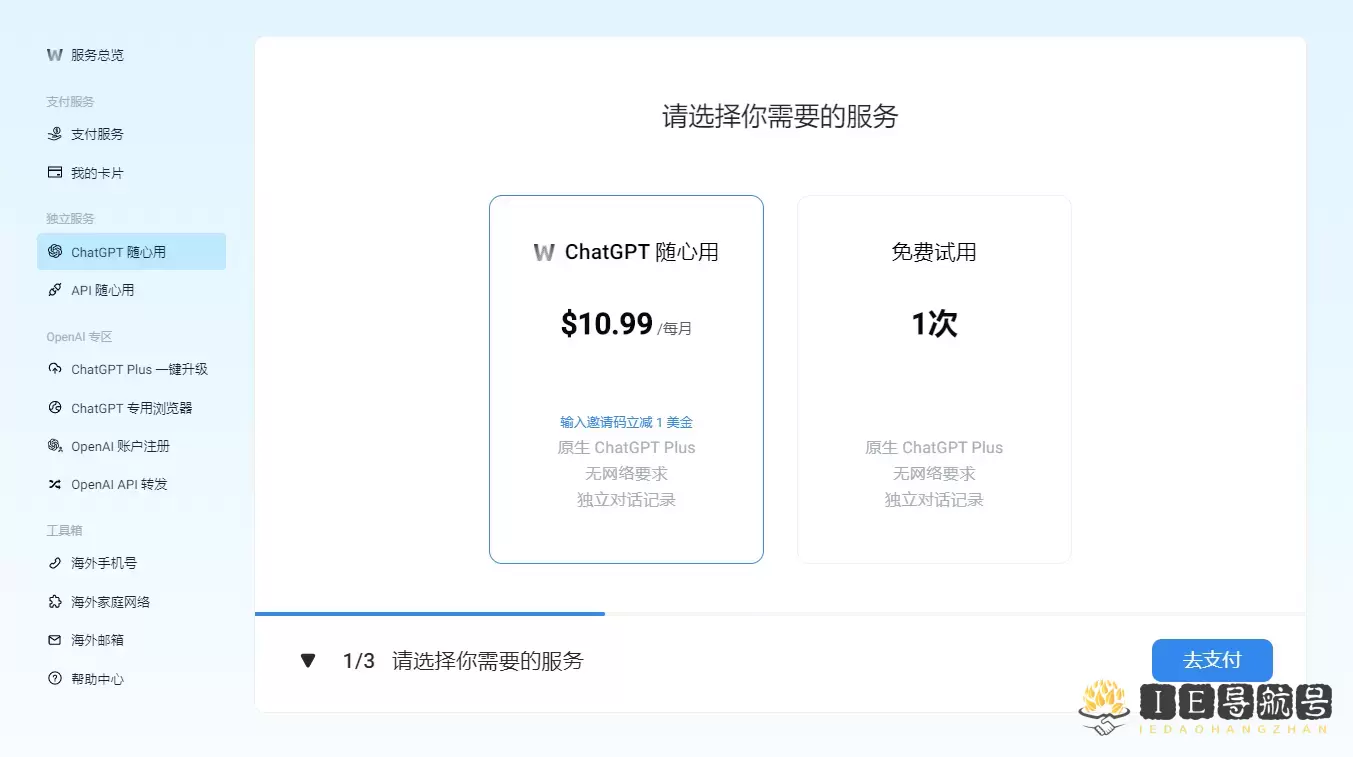Click the /每月 billing period text

[x=675, y=329]
